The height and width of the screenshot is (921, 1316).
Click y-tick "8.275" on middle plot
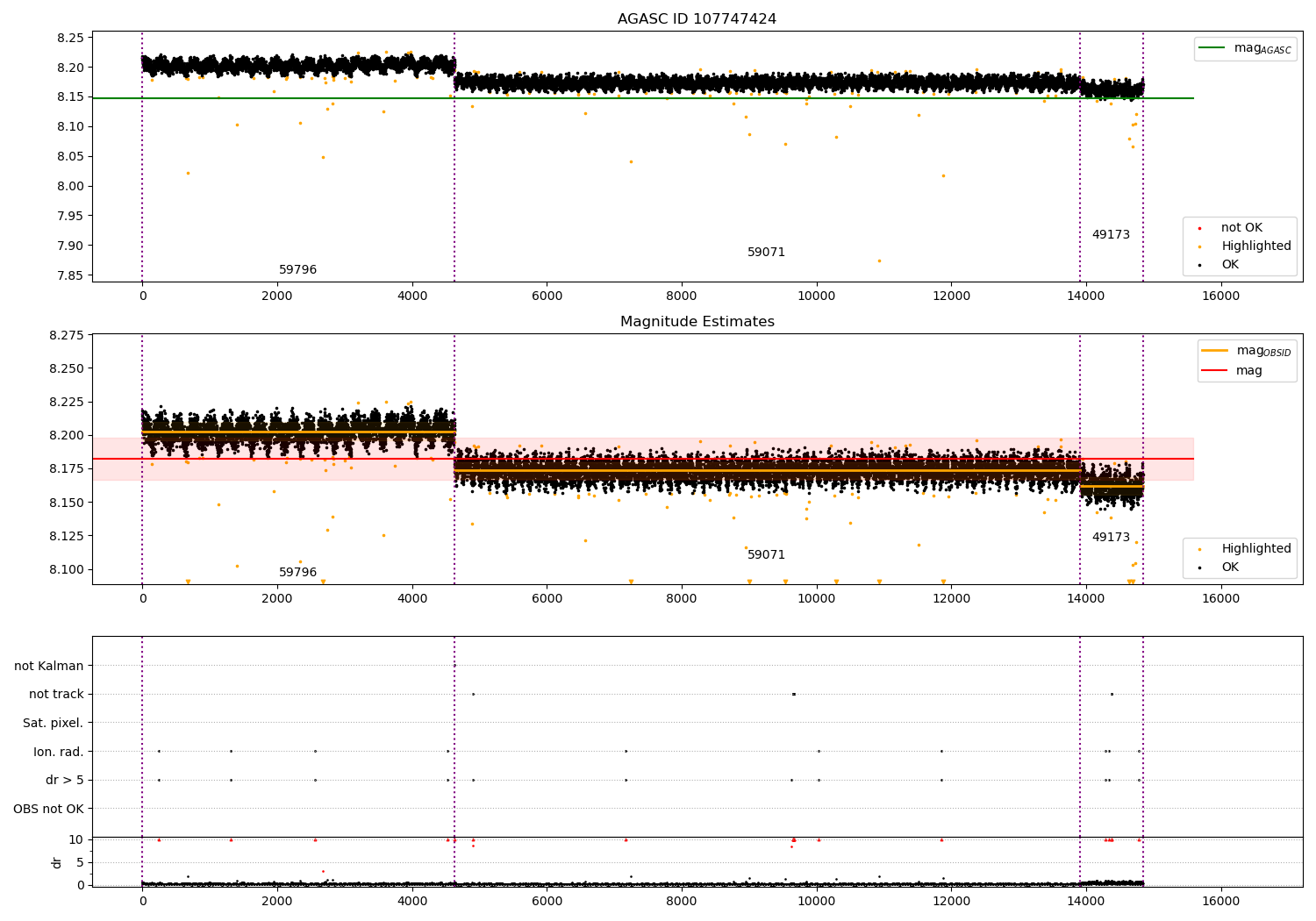[67, 335]
